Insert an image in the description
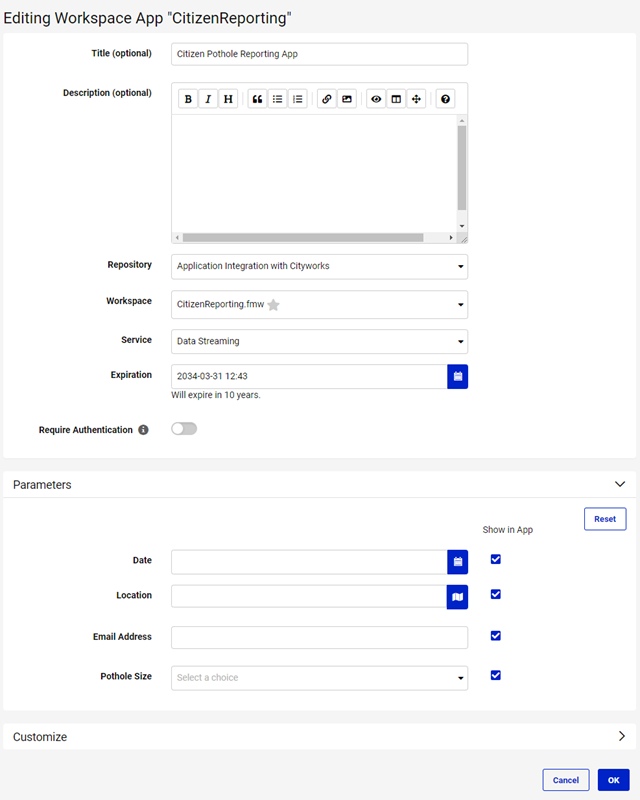Viewport: 640px width, 800px height. (347, 99)
